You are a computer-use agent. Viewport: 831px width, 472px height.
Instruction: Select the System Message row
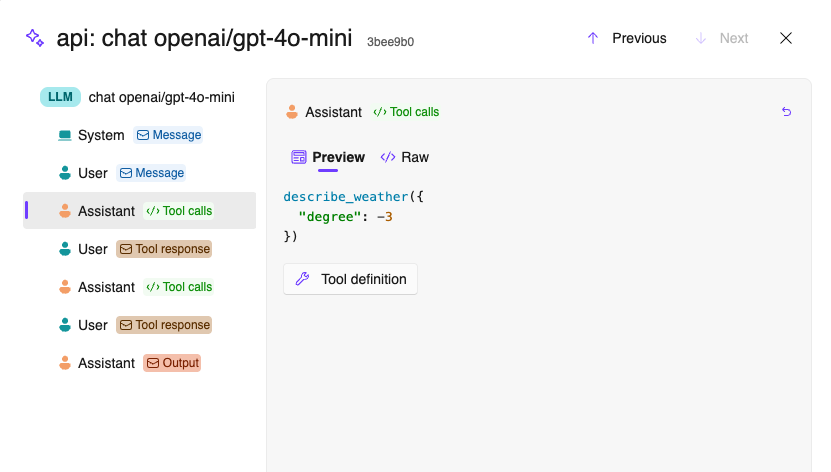click(139, 135)
